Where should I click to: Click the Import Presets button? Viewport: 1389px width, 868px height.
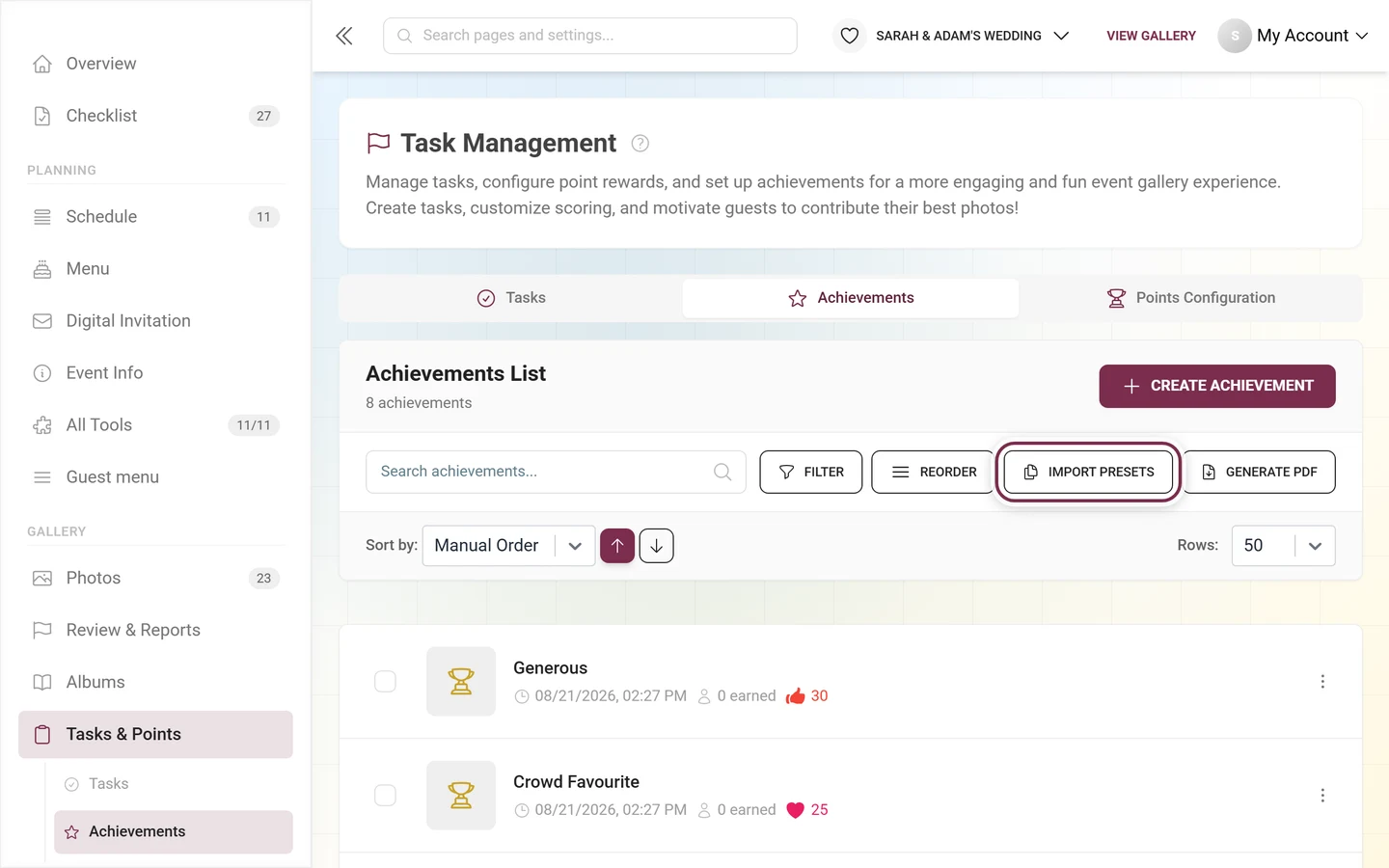(x=1088, y=472)
